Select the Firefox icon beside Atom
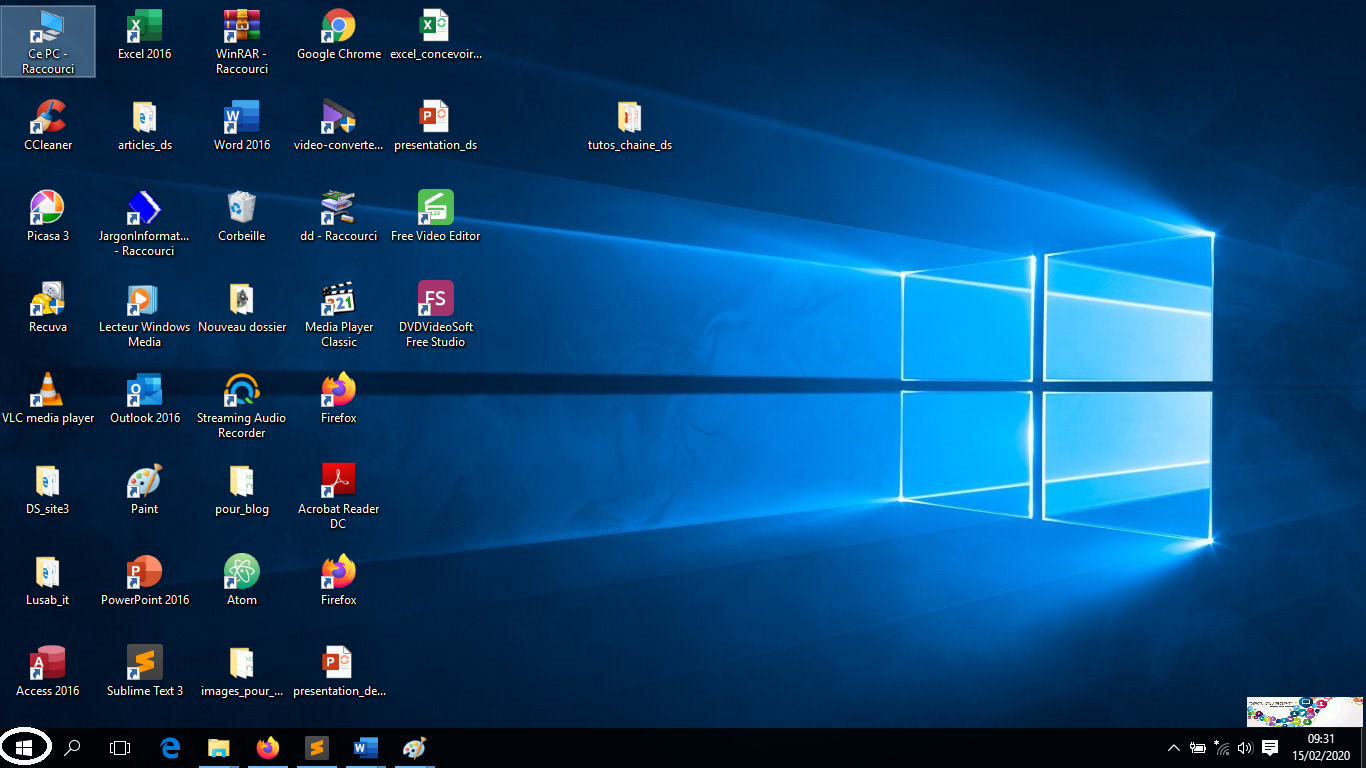The image size is (1366, 768). (339, 581)
